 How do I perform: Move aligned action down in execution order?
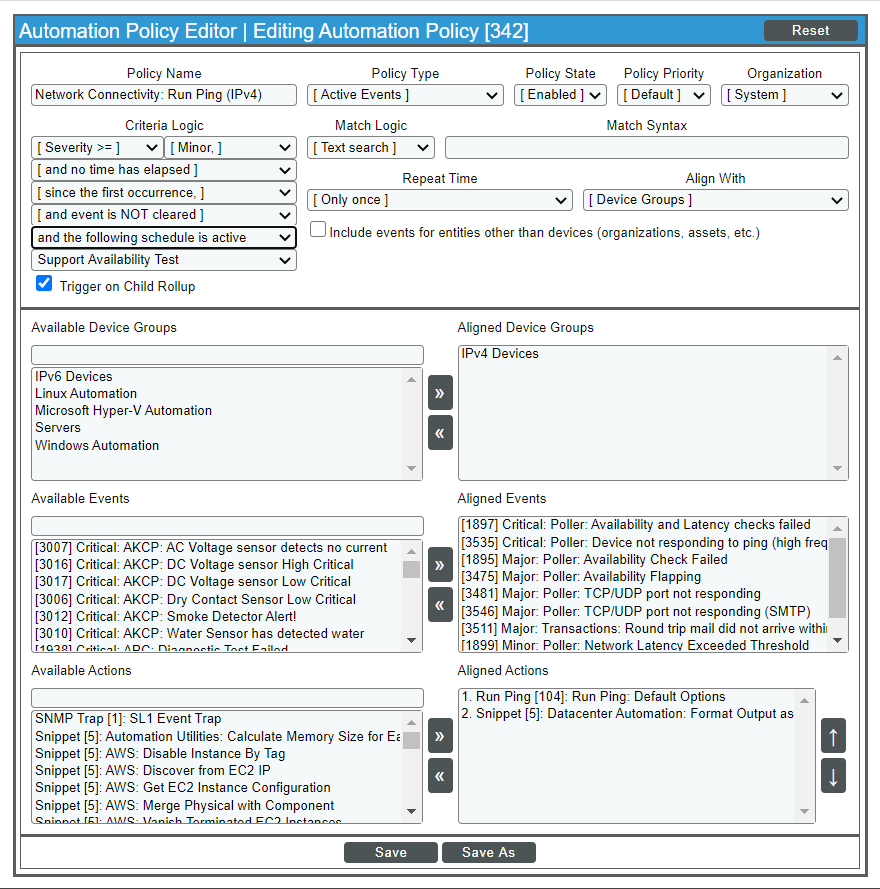tap(833, 775)
